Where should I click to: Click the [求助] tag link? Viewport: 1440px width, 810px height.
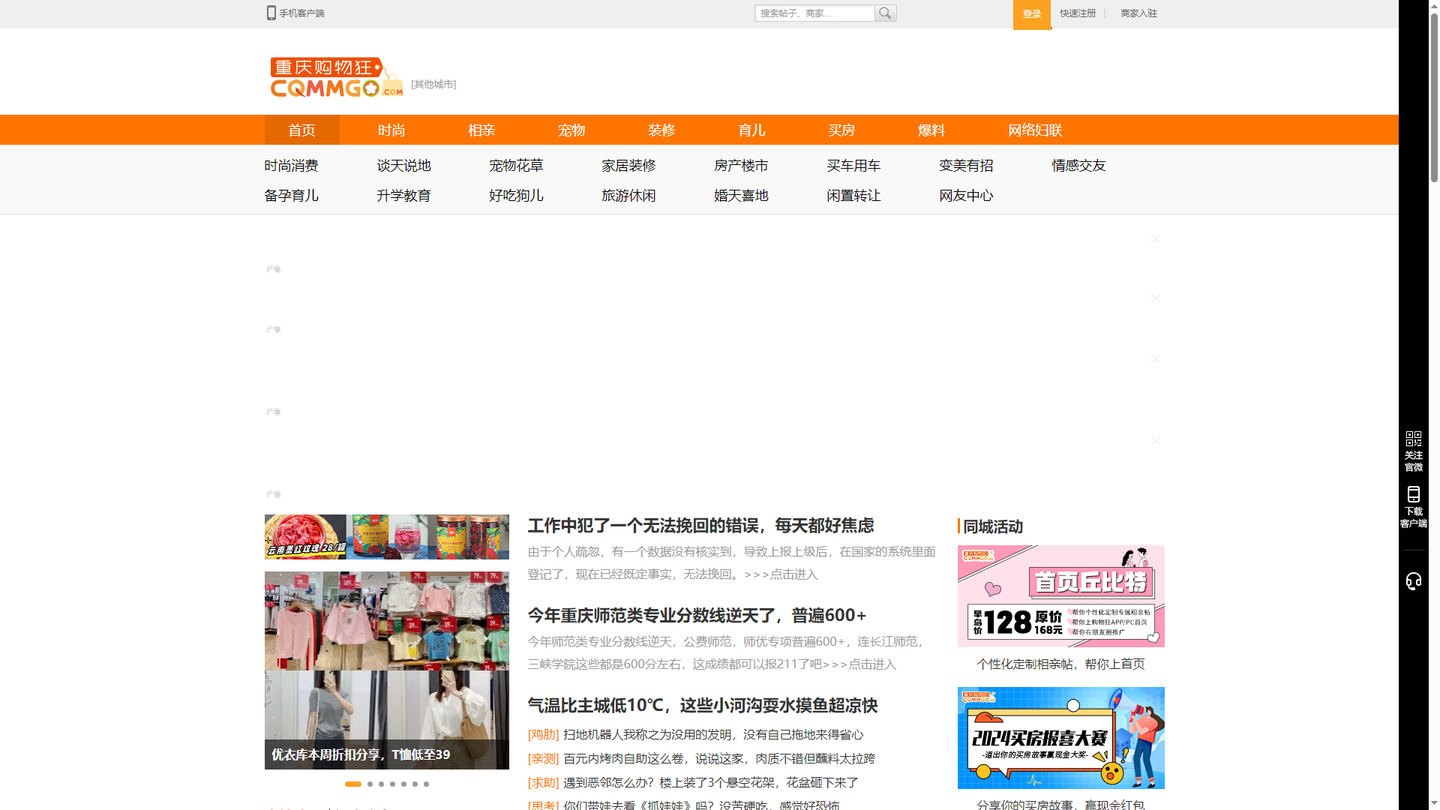pyautogui.click(x=543, y=783)
